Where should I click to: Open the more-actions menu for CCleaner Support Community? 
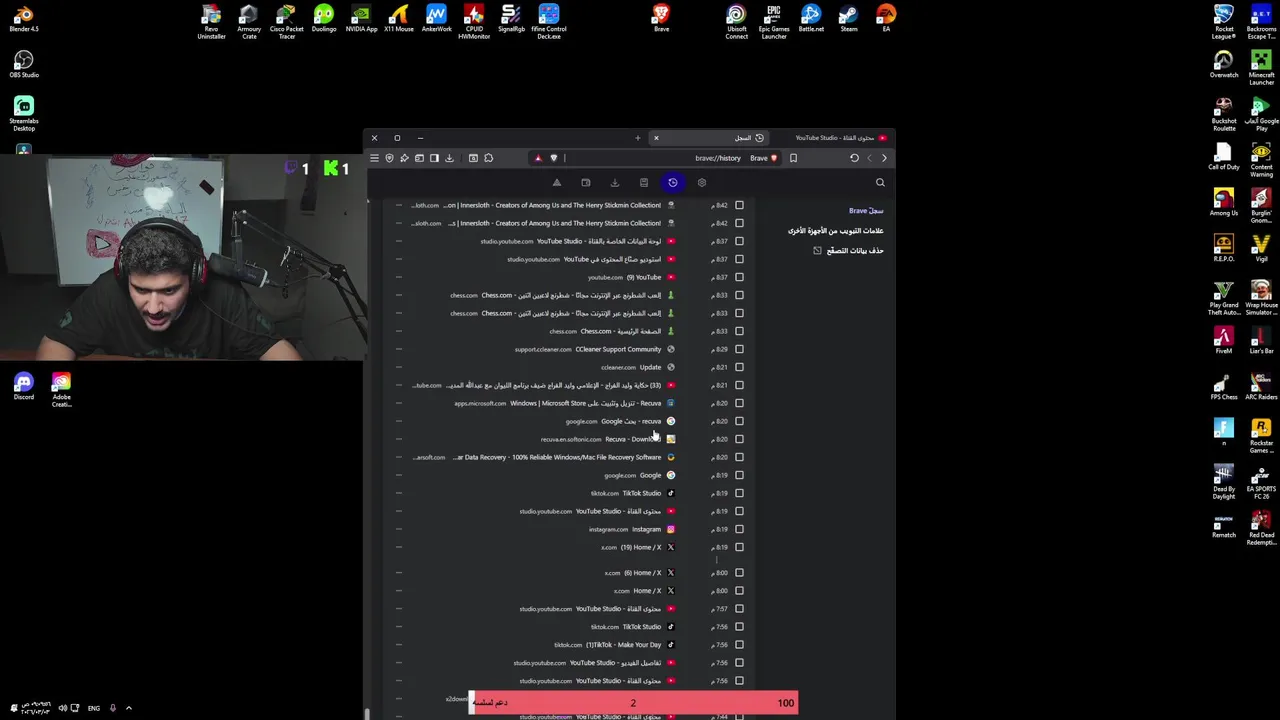(x=398, y=349)
